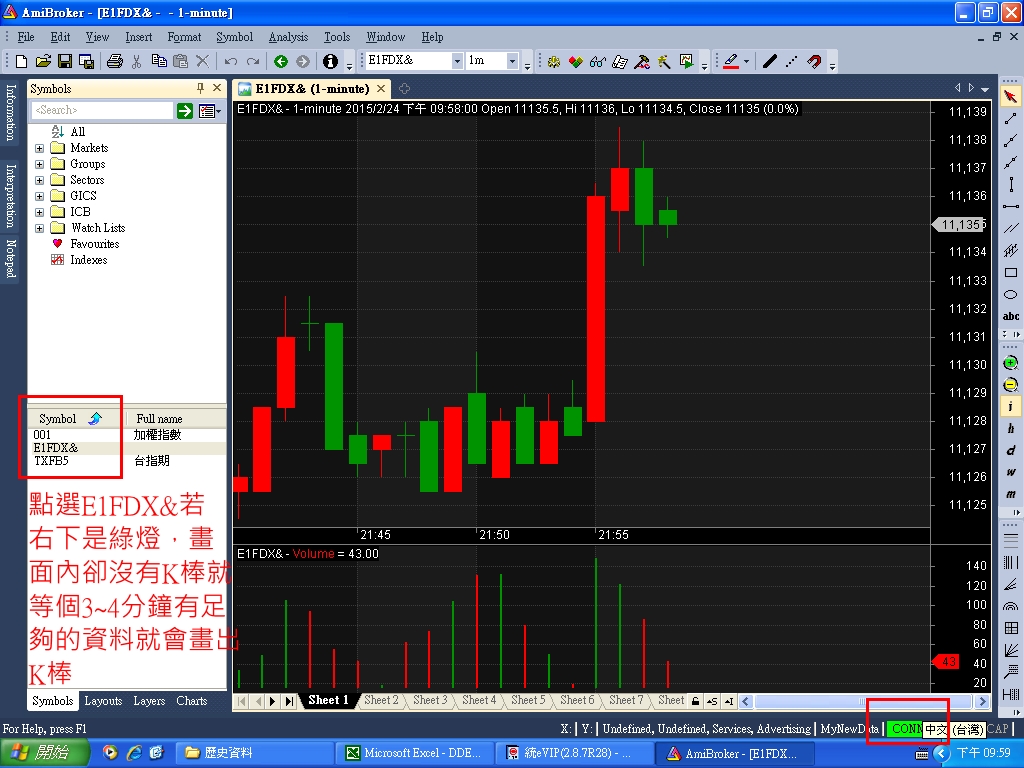Toggle the weekly 'w' interval button
This screenshot has height=768, width=1024.
(1010, 472)
